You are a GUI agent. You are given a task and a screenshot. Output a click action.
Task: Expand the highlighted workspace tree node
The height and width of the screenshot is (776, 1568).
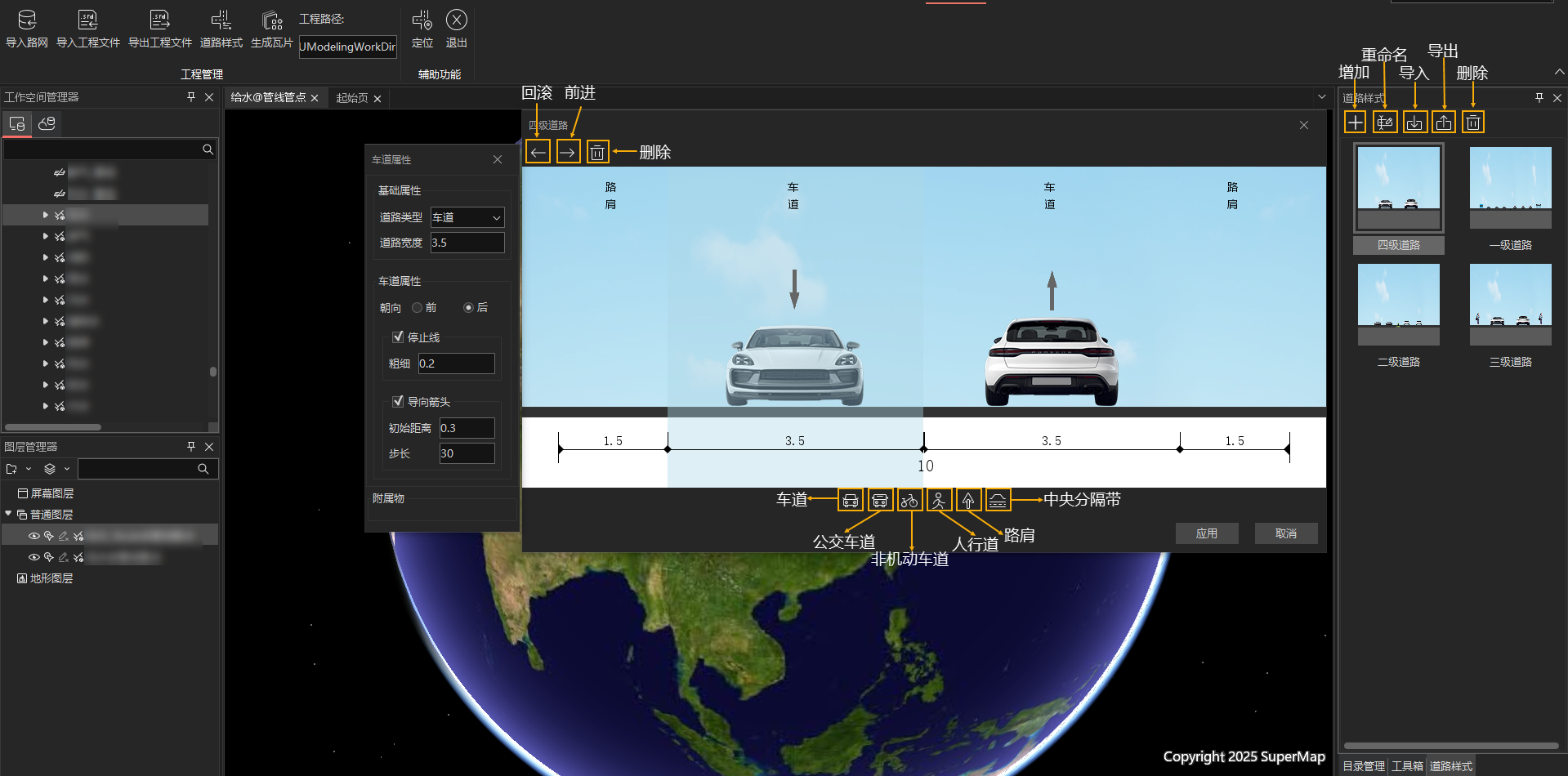coord(45,215)
